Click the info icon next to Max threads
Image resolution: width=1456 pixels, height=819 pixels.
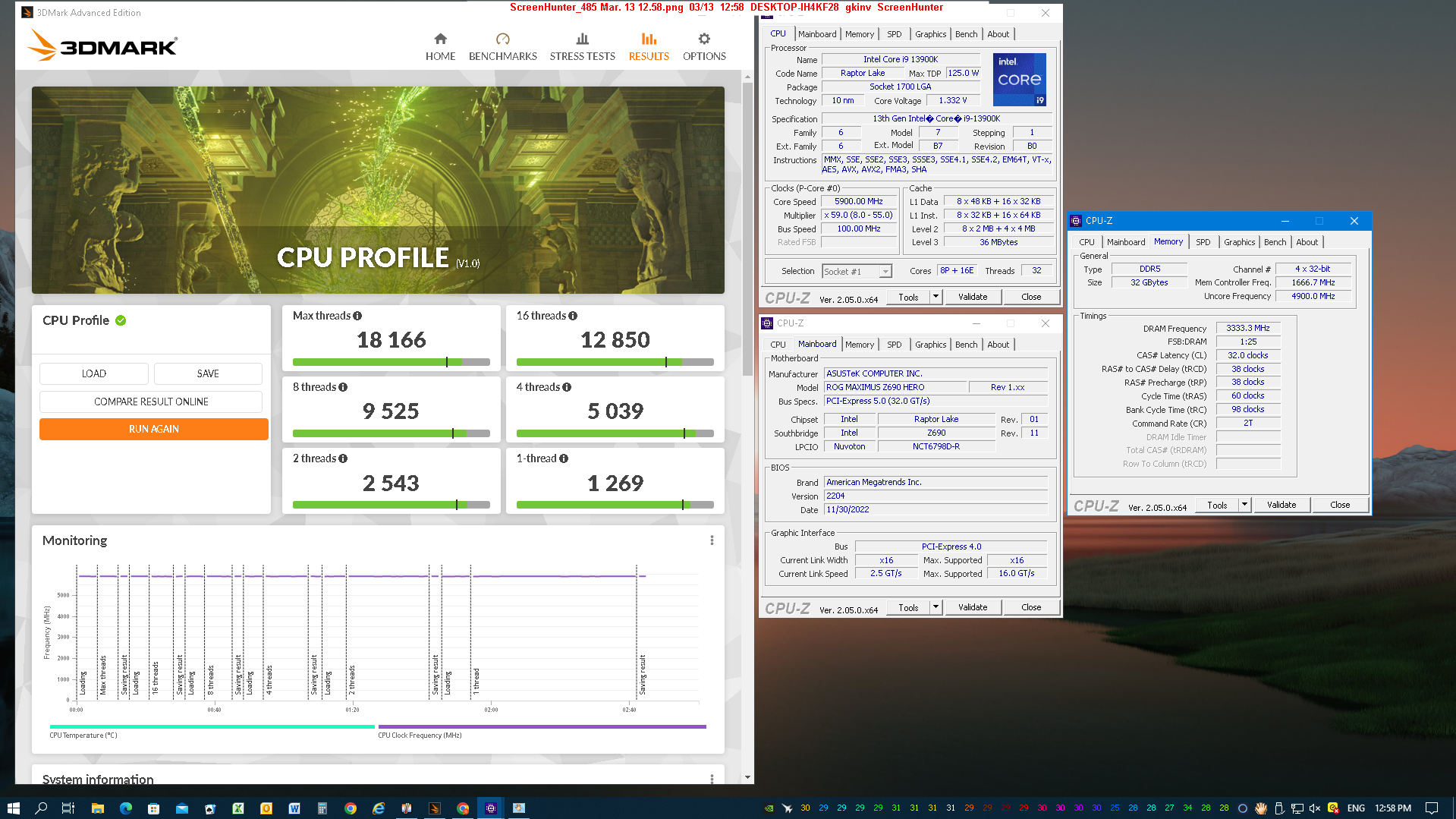357,316
